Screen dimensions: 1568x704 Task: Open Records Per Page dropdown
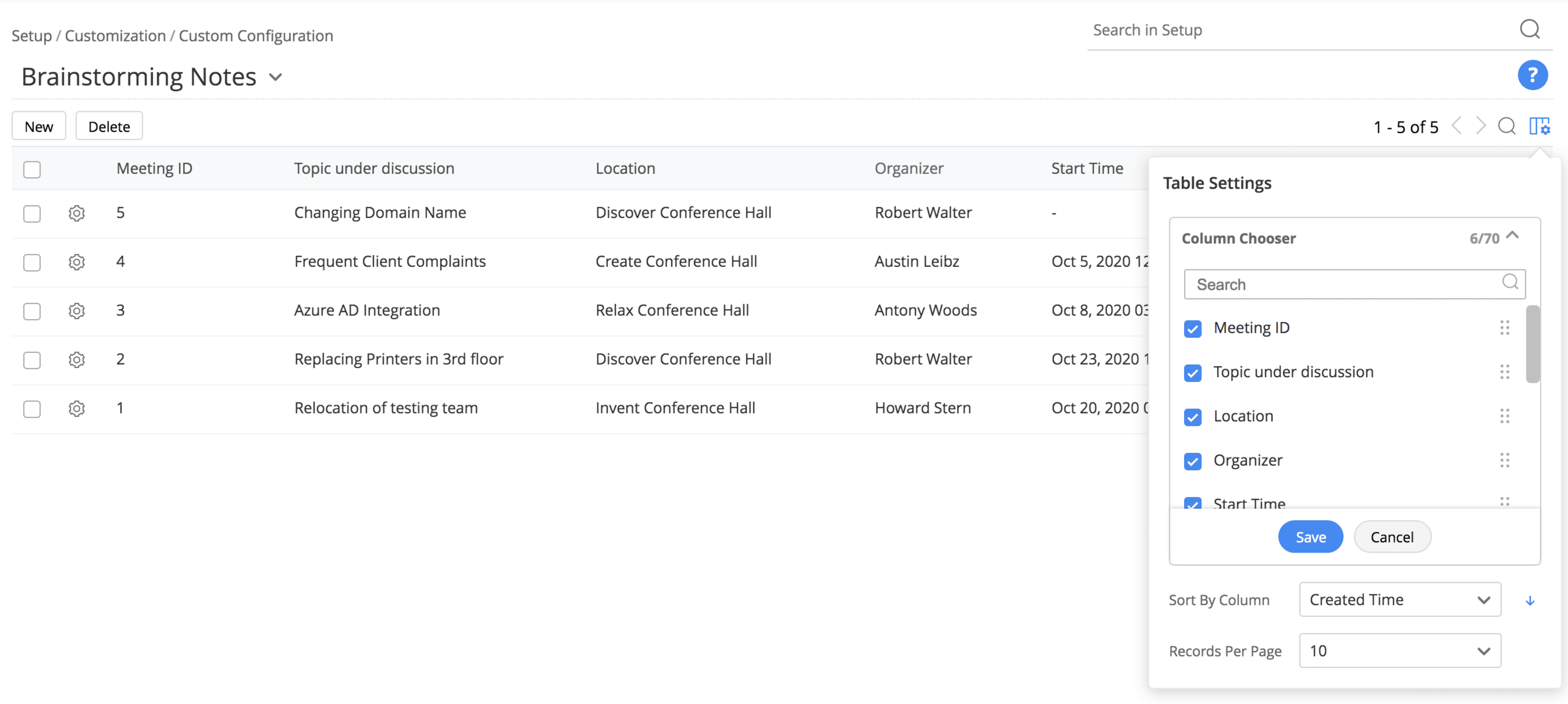tap(1399, 650)
